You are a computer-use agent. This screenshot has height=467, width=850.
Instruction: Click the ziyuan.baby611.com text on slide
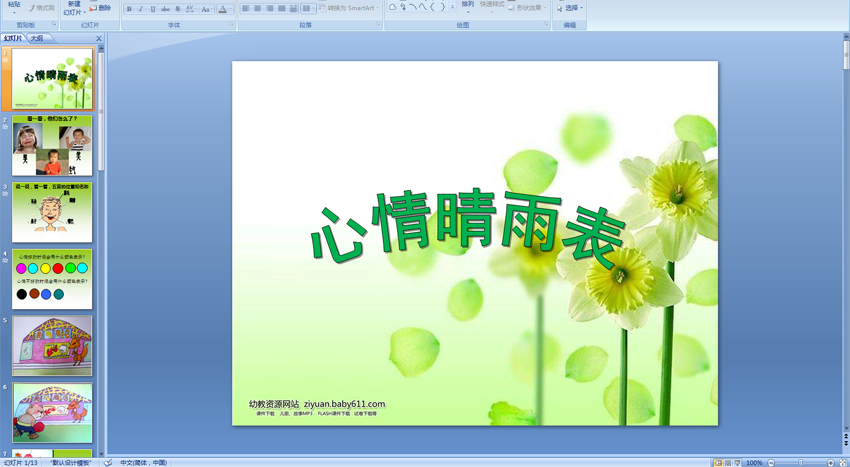point(345,404)
